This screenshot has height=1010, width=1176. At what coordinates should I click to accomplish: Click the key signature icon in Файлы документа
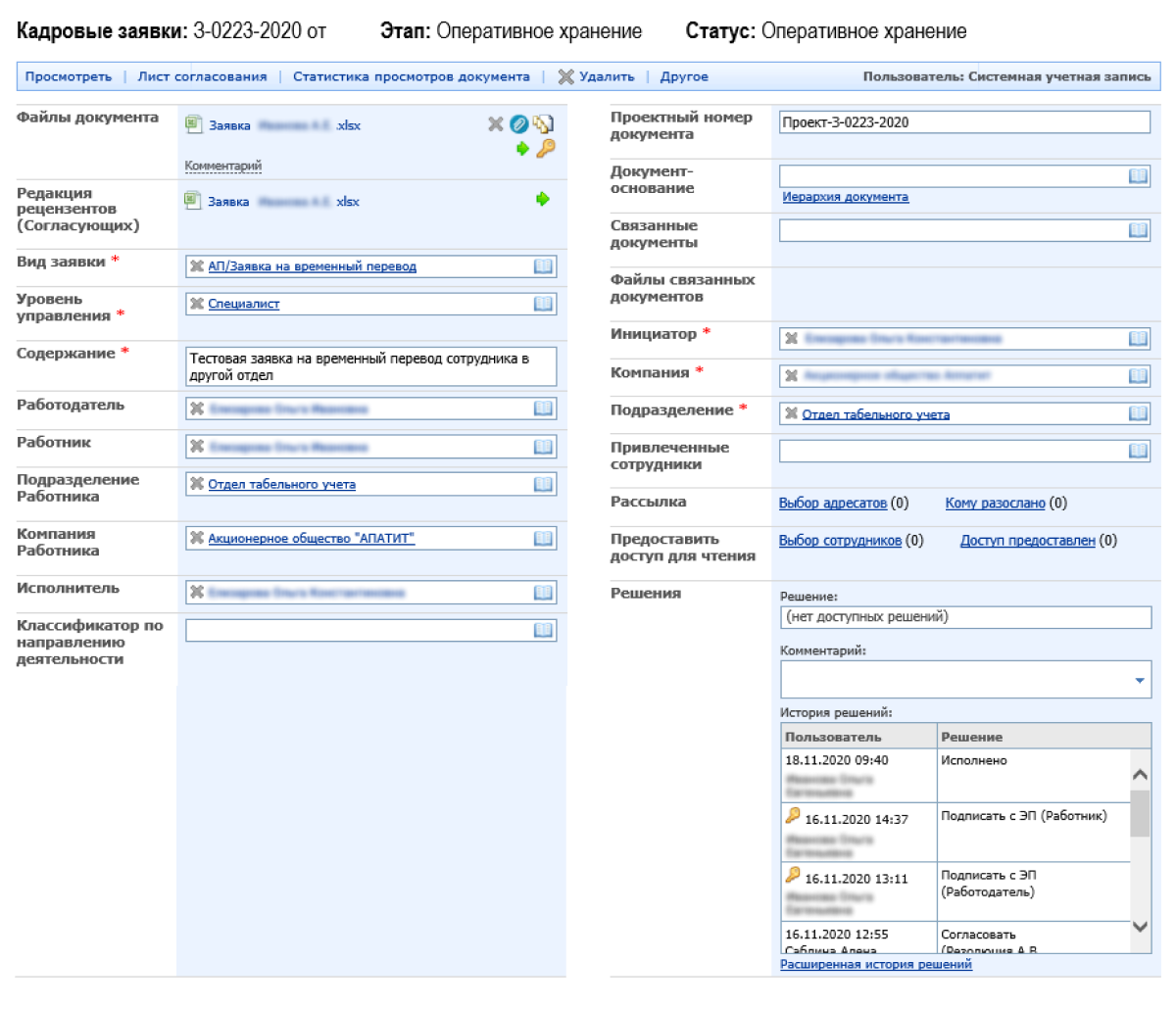(x=546, y=148)
